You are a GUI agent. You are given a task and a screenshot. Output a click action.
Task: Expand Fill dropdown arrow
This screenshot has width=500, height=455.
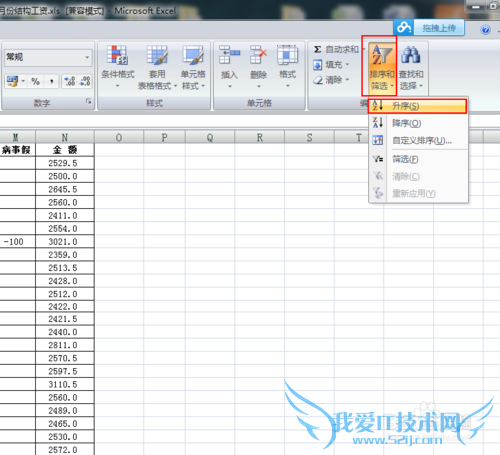click(347, 64)
